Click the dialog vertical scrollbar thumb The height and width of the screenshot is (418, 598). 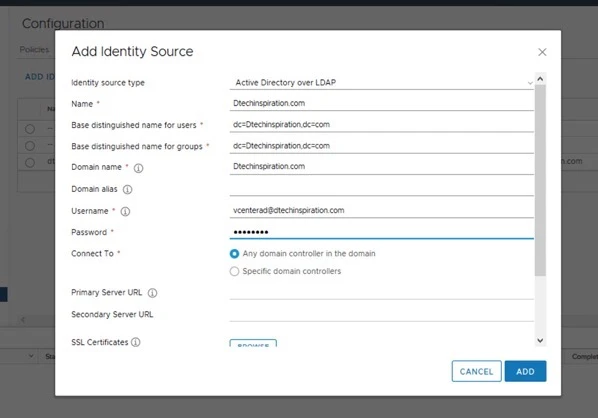coord(540,180)
